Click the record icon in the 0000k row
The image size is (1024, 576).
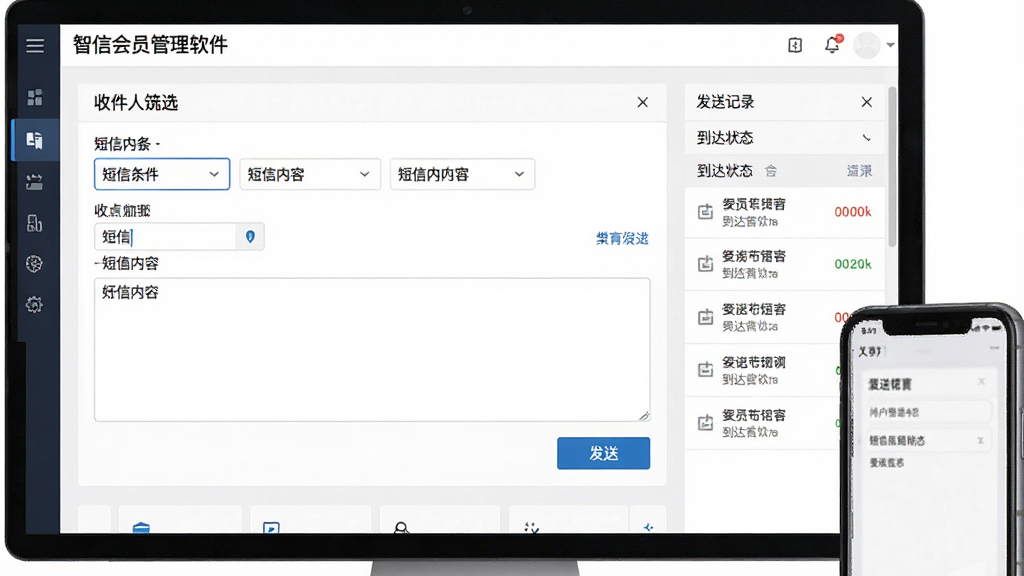705,212
